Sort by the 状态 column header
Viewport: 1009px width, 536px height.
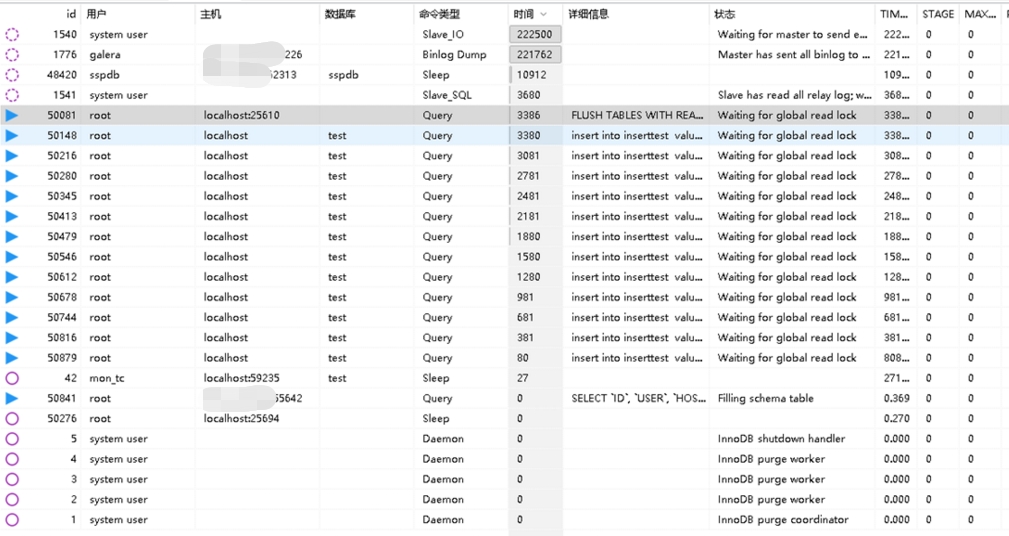pos(726,14)
